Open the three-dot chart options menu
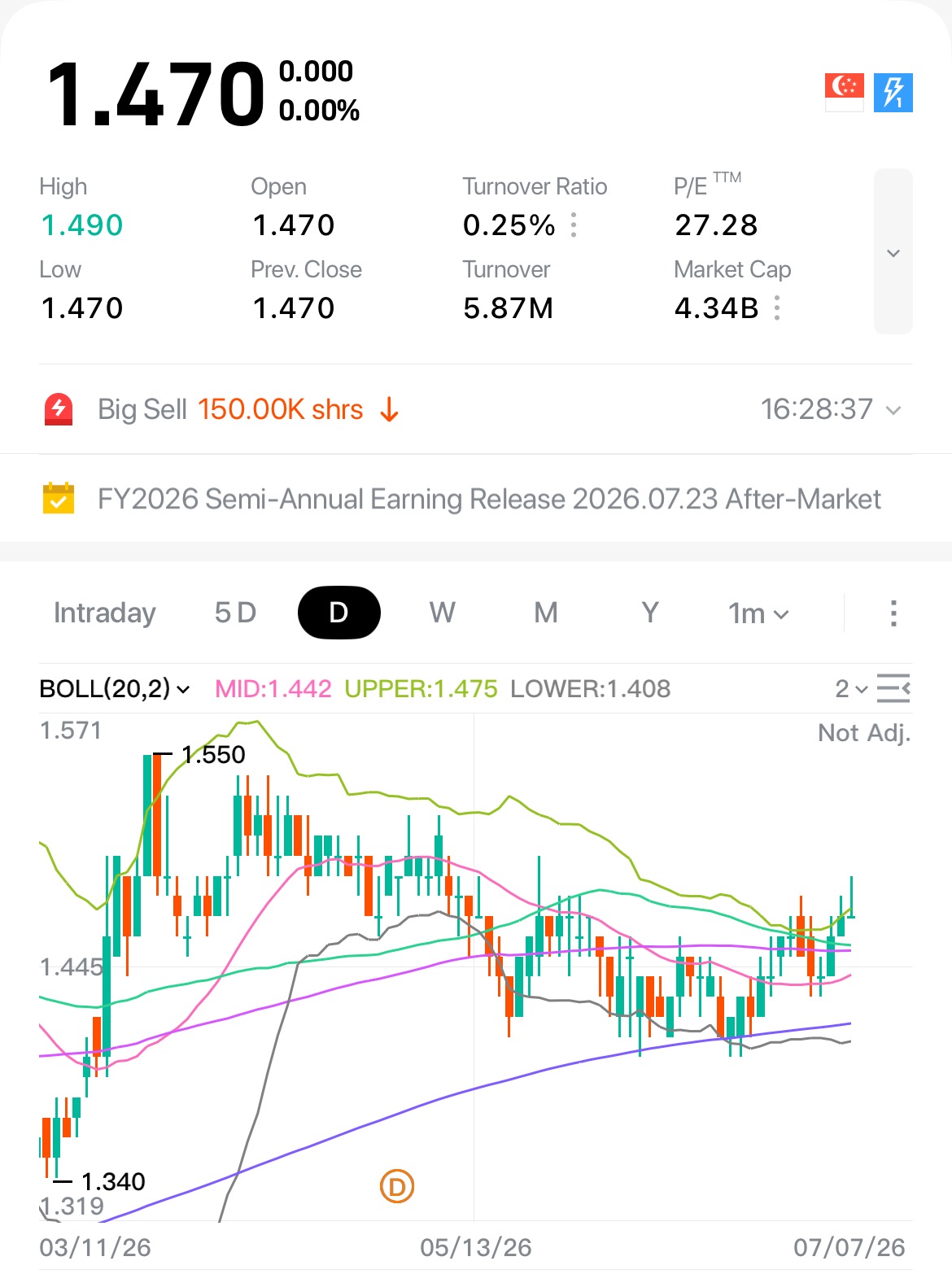The width and height of the screenshot is (952, 1274). point(893,613)
